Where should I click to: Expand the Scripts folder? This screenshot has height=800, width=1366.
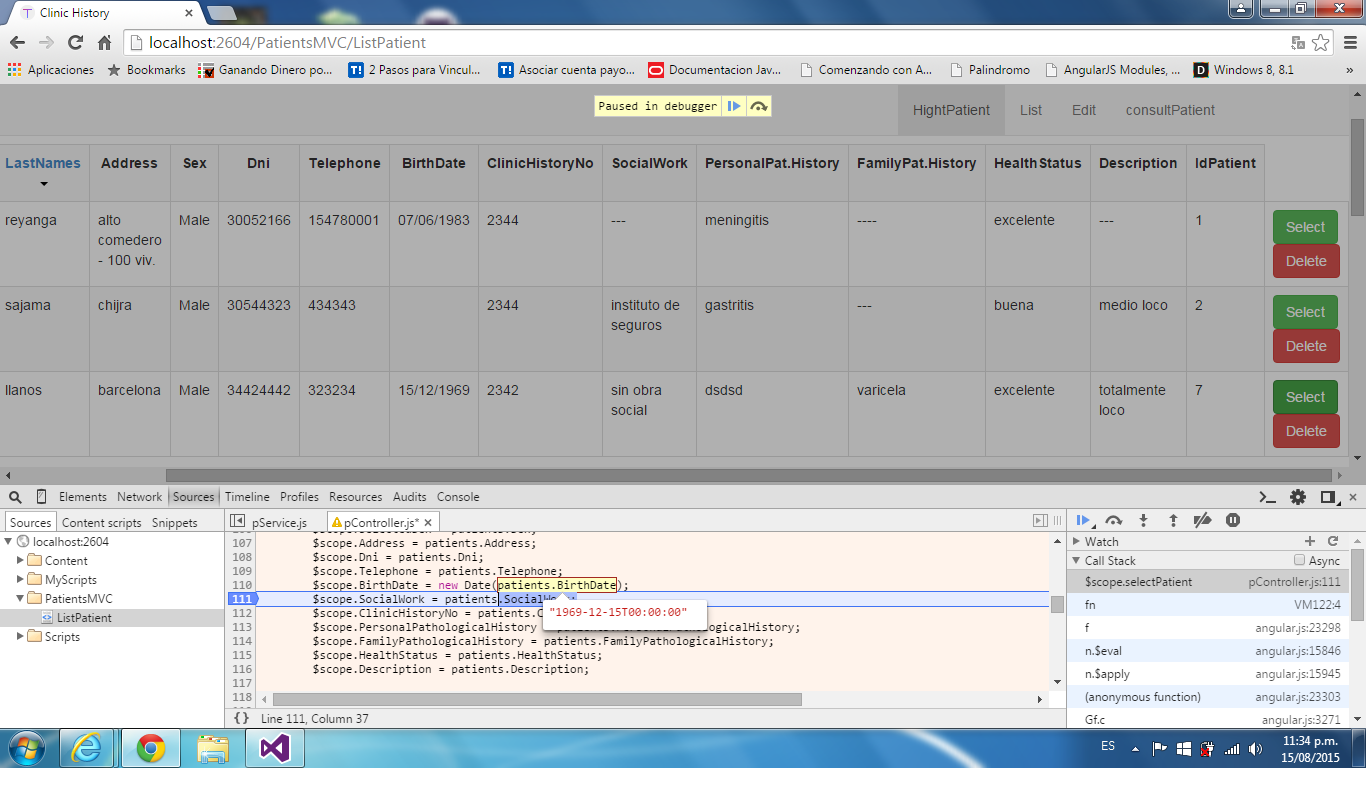[x=21, y=636]
